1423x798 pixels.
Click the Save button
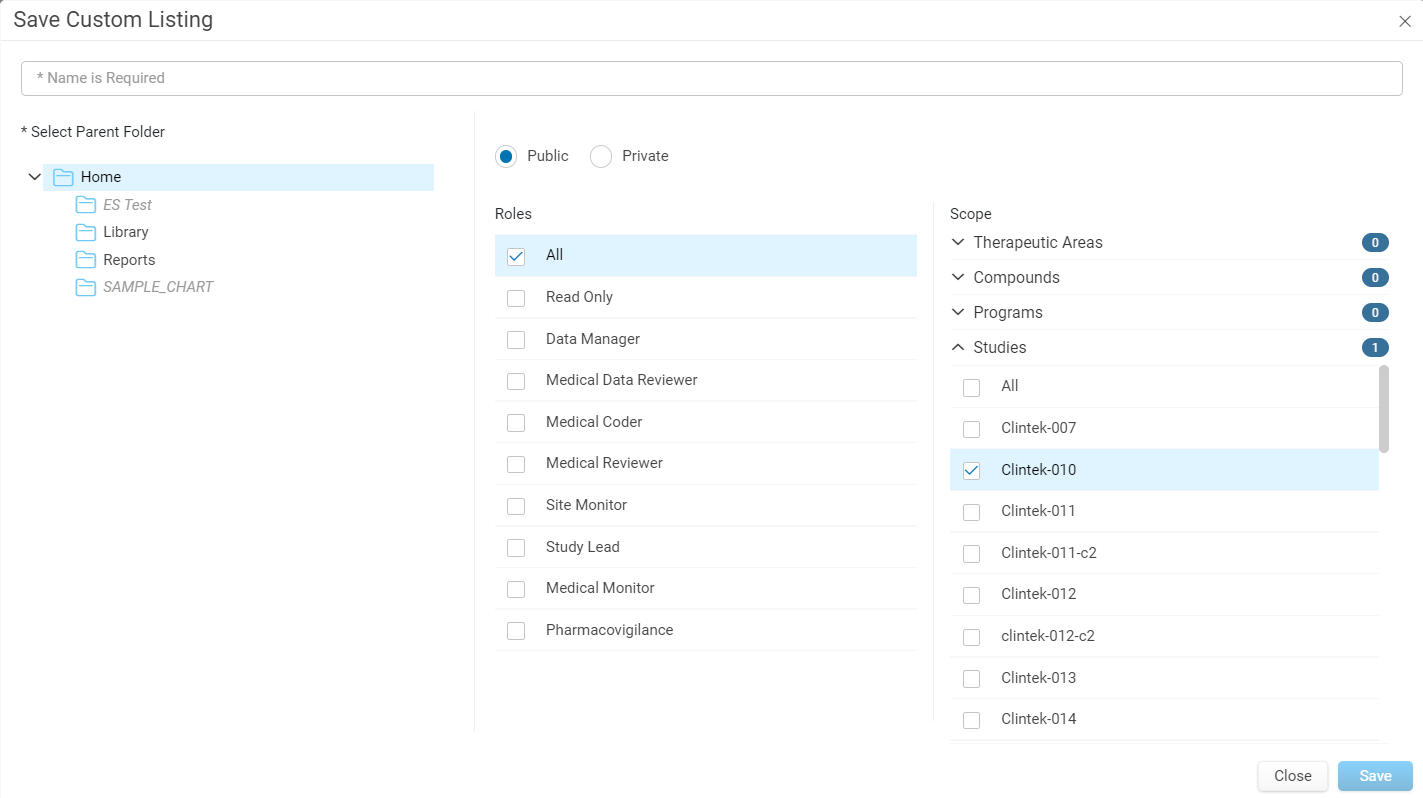coord(1375,776)
